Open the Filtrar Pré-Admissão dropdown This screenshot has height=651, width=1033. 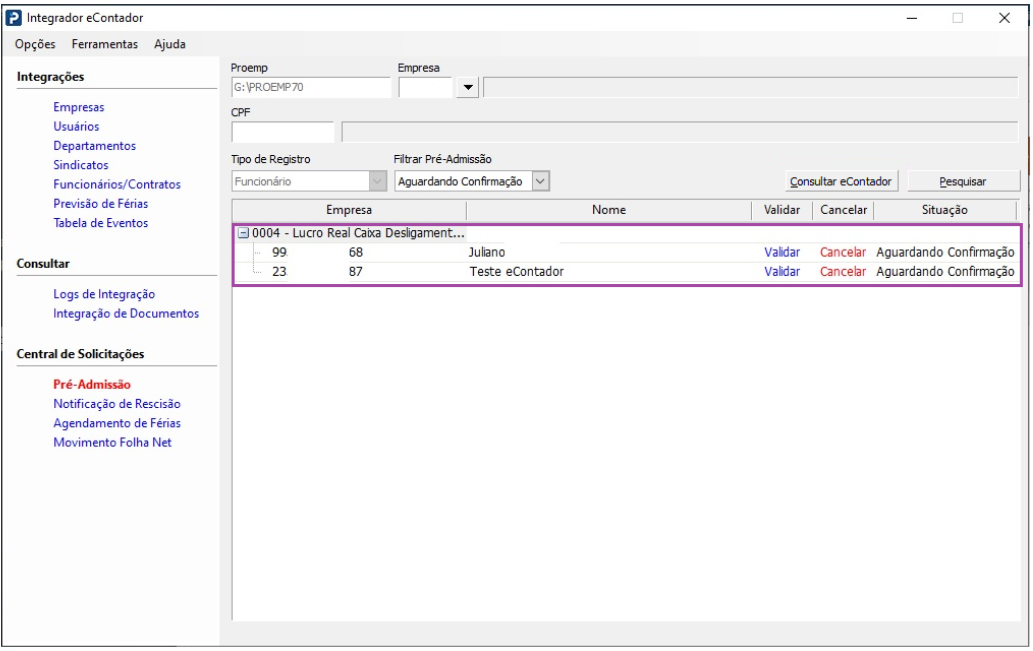472,181
